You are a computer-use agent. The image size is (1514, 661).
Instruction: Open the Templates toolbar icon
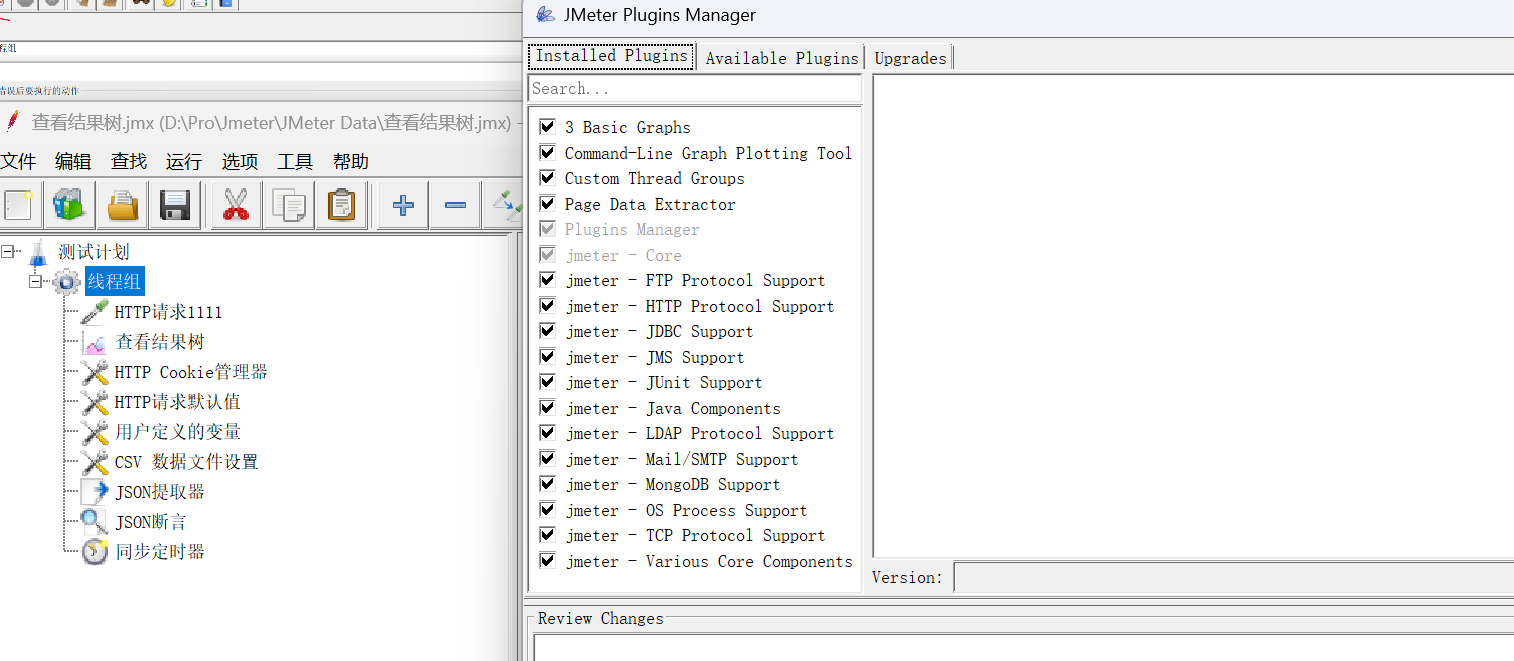70,206
